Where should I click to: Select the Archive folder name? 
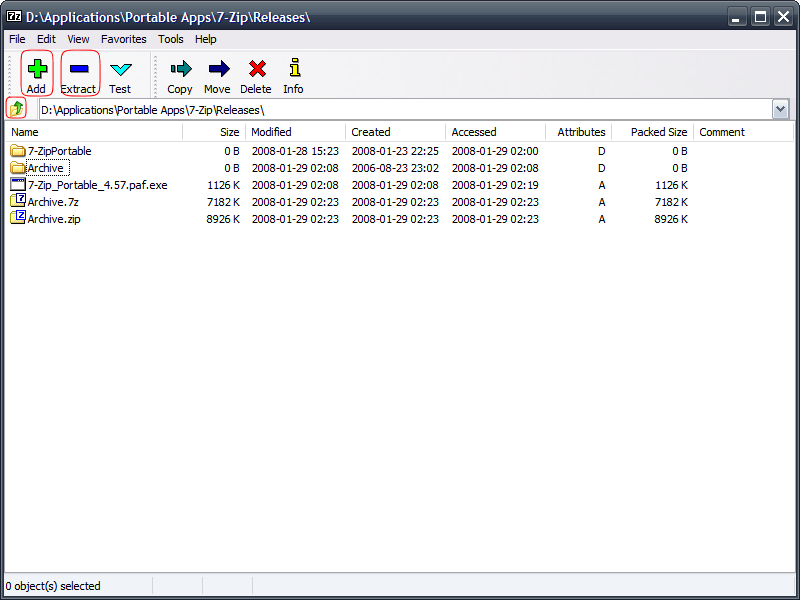(x=46, y=168)
